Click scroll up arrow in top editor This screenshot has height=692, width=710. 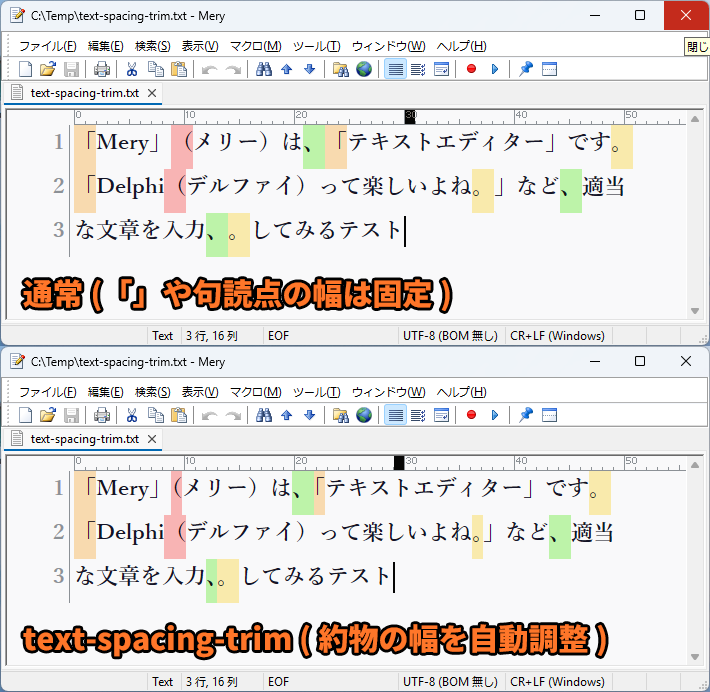[695, 119]
